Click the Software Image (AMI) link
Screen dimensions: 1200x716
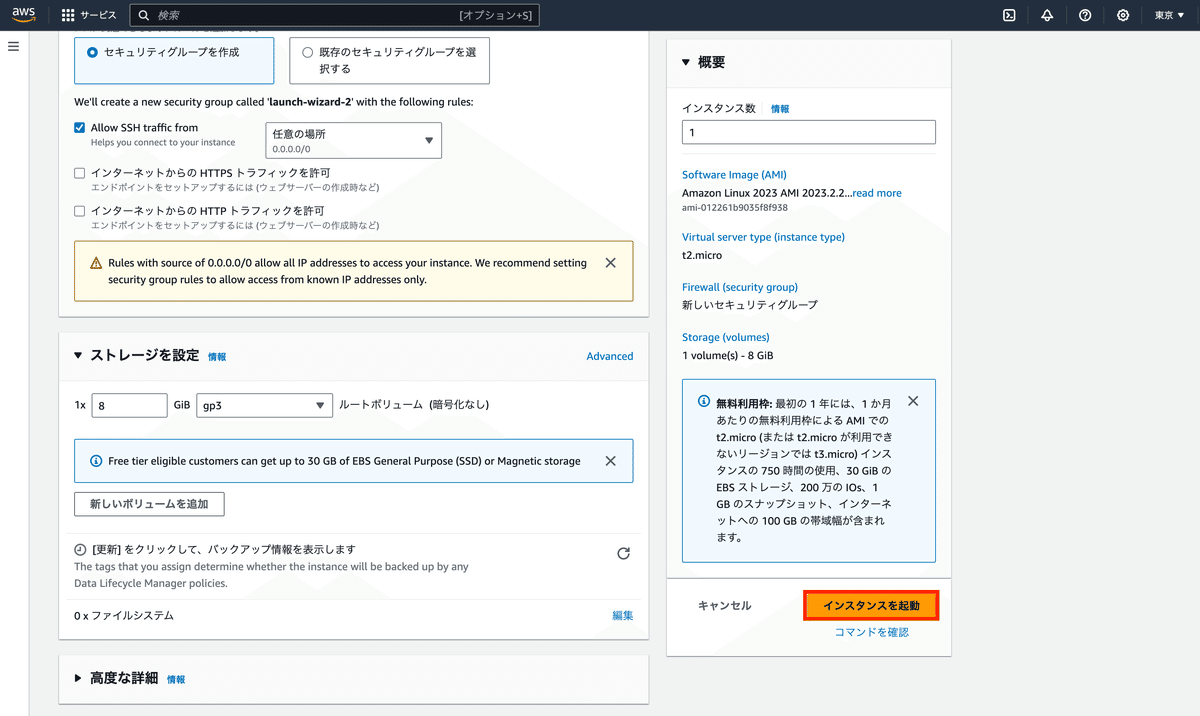click(x=734, y=175)
